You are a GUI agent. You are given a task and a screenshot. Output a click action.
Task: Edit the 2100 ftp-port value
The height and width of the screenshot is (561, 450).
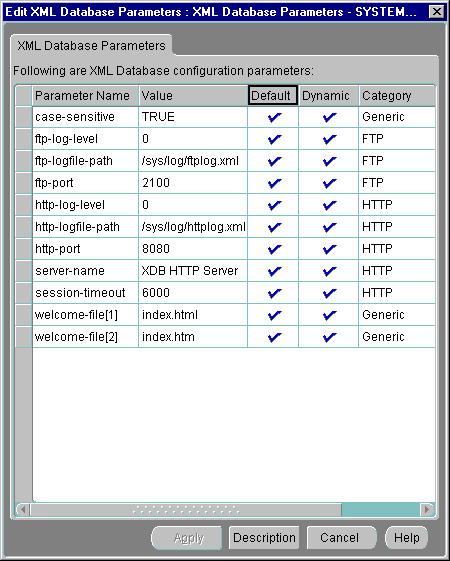[193, 183]
